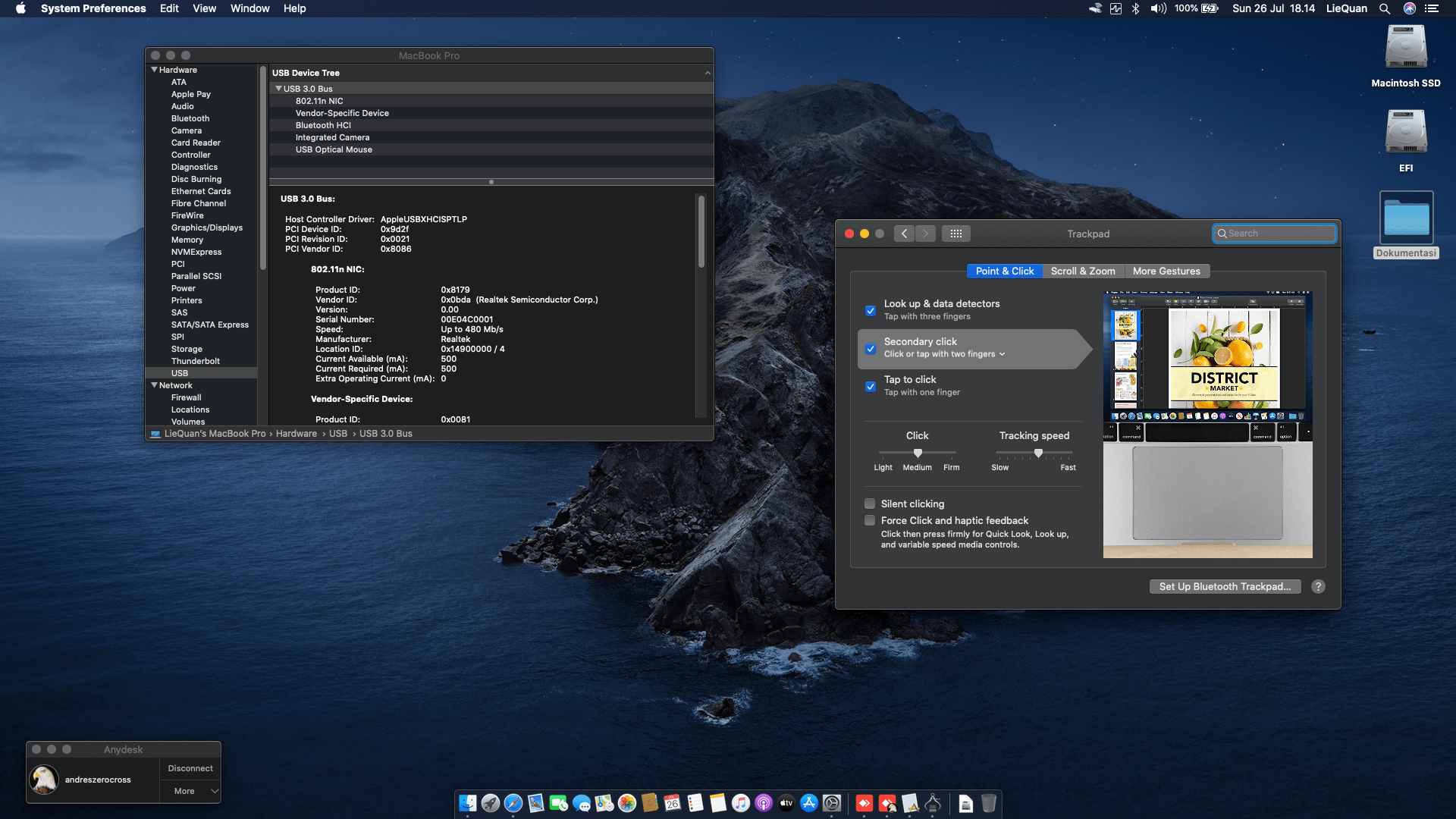Switch to Scroll & Zoom tab
The width and height of the screenshot is (1456, 819).
click(x=1083, y=271)
